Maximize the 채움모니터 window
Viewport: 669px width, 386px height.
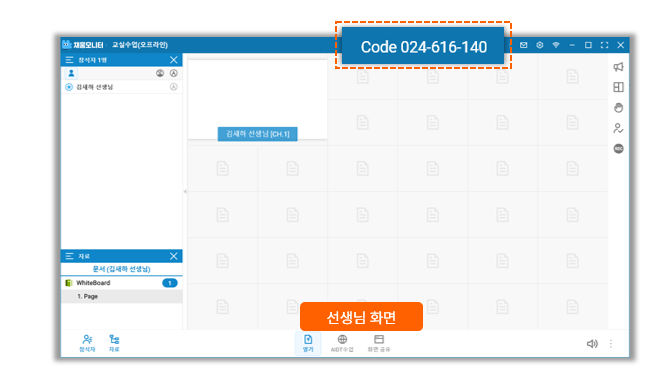[x=588, y=45]
